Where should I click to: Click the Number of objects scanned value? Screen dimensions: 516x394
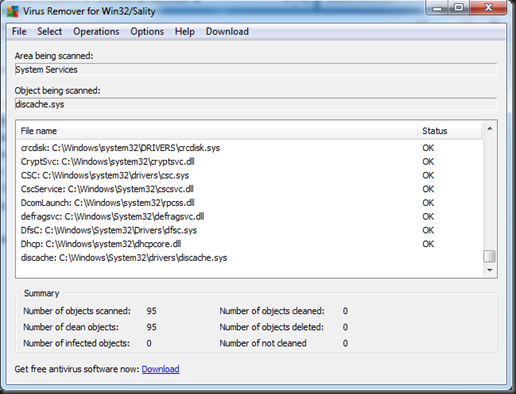(151, 311)
